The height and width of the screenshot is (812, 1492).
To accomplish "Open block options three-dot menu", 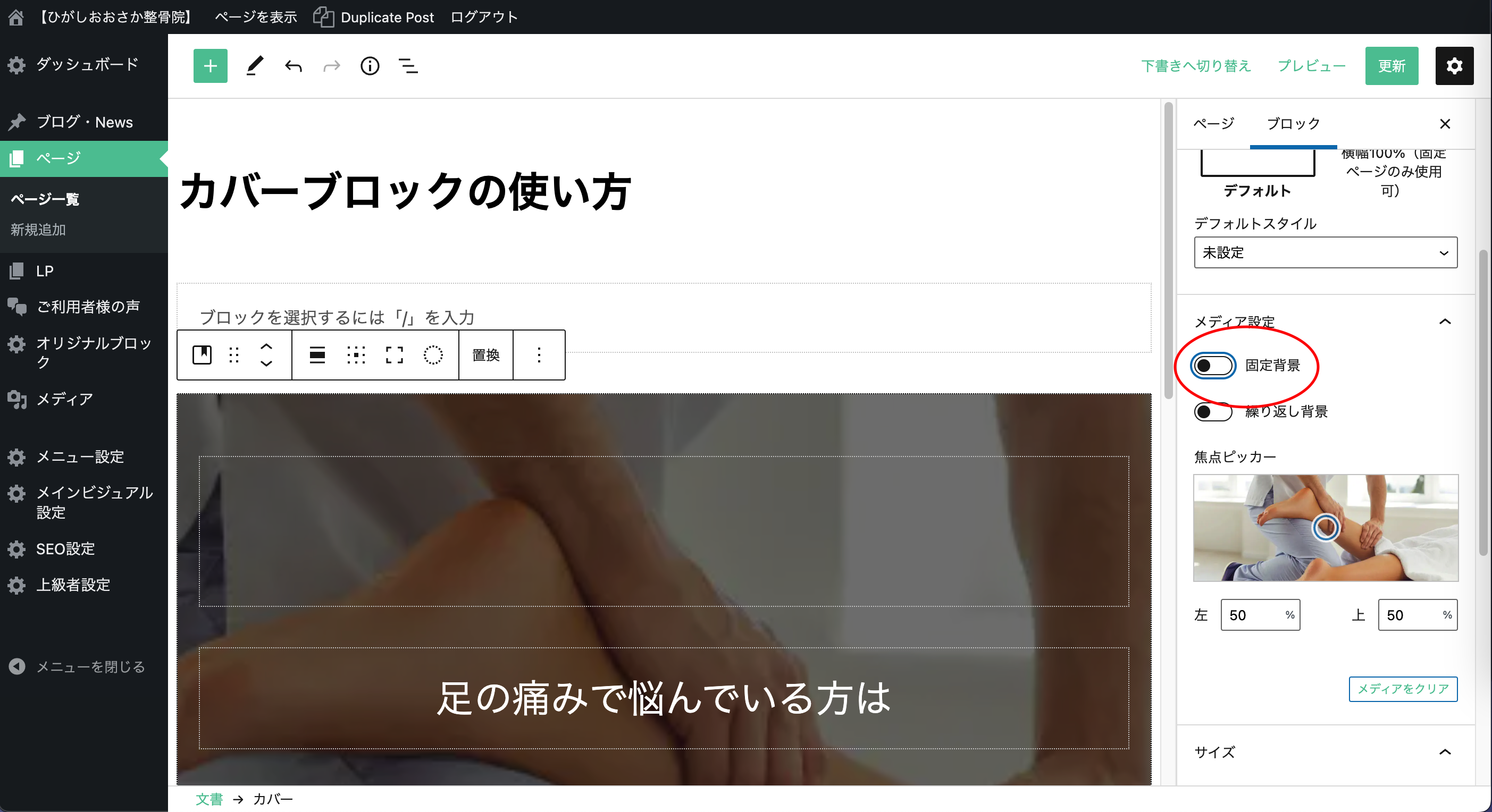I will tap(539, 355).
